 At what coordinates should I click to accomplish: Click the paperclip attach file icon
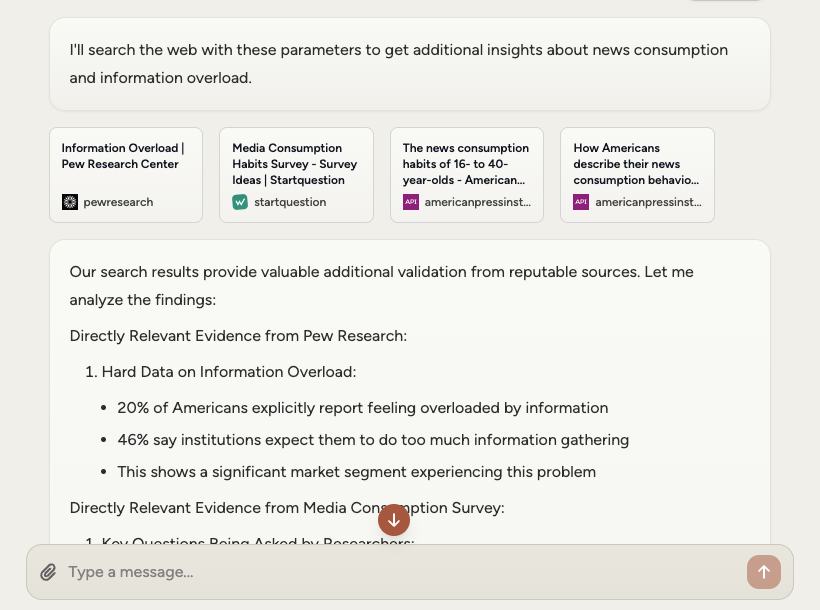click(48, 573)
